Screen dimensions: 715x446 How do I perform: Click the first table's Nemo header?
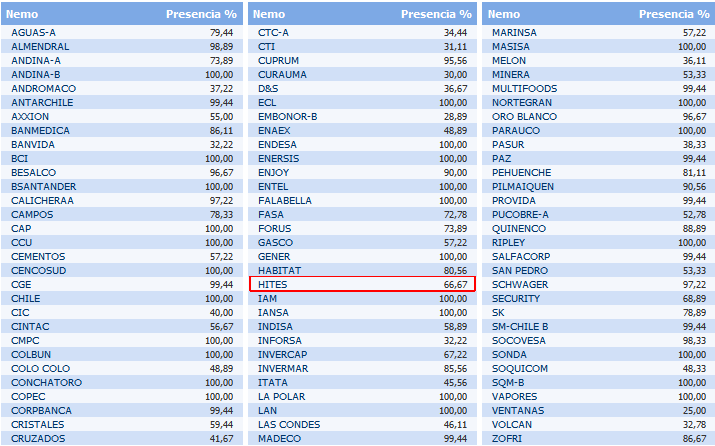[23, 15]
